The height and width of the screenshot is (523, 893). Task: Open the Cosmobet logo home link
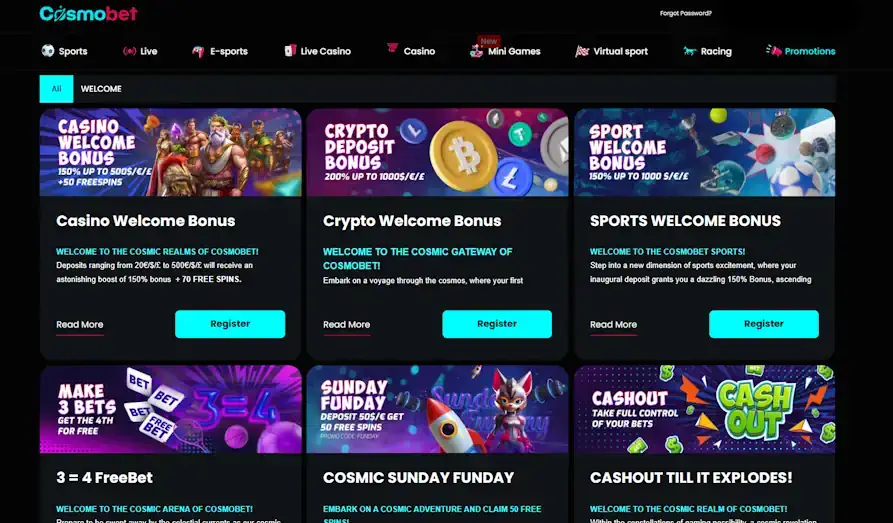[88, 13]
